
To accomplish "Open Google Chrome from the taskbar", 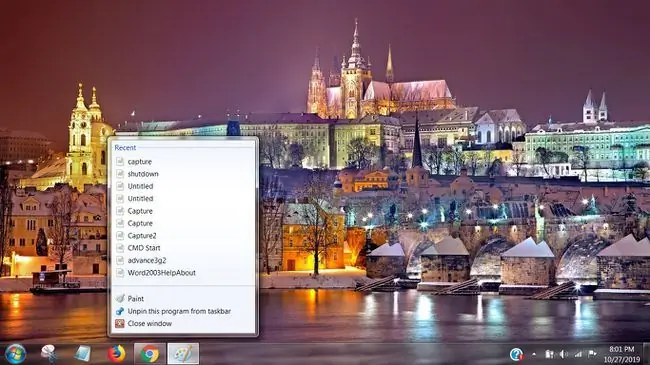I will coord(150,354).
